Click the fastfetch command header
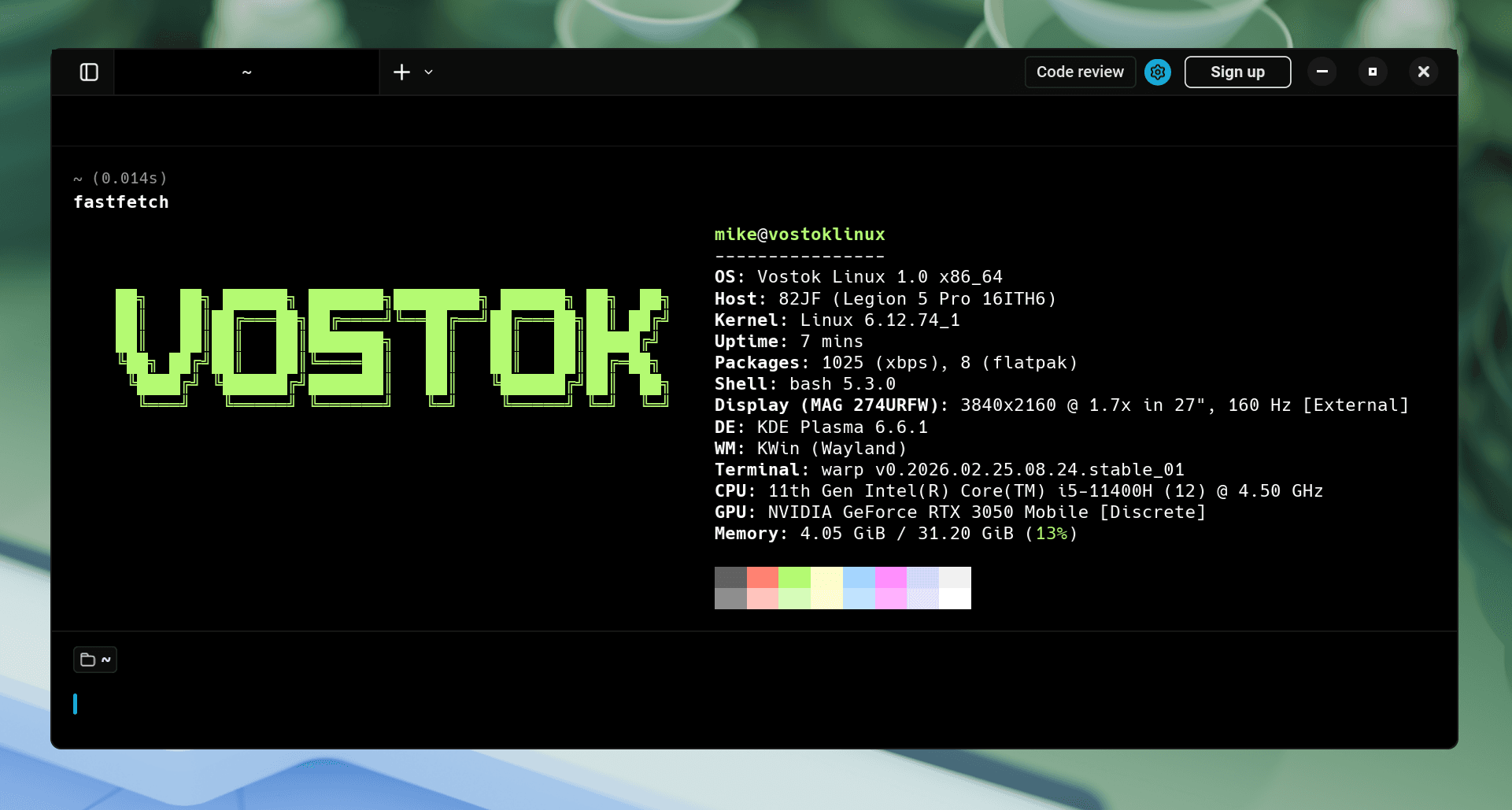The width and height of the screenshot is (1512, 810). (122, 202)
